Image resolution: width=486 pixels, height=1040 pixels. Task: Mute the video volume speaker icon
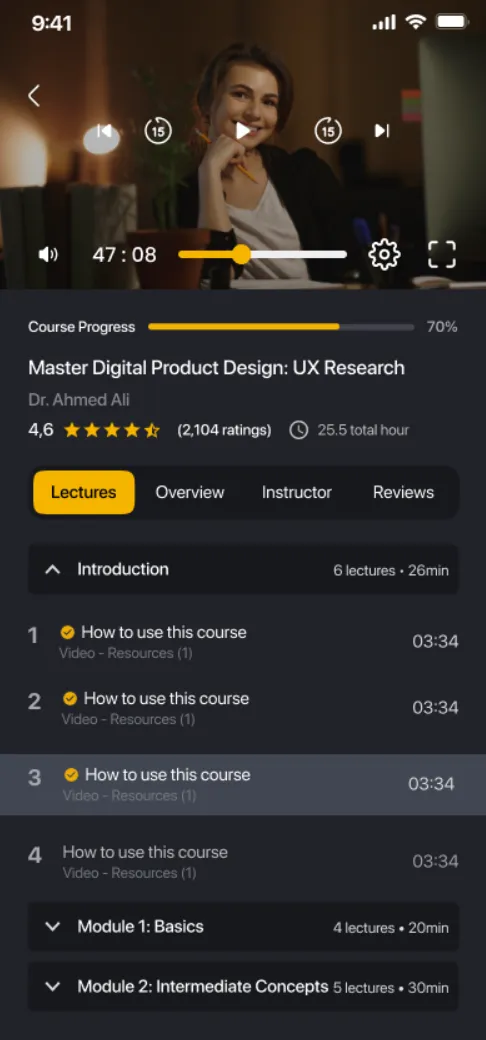[x=48, y=255]
